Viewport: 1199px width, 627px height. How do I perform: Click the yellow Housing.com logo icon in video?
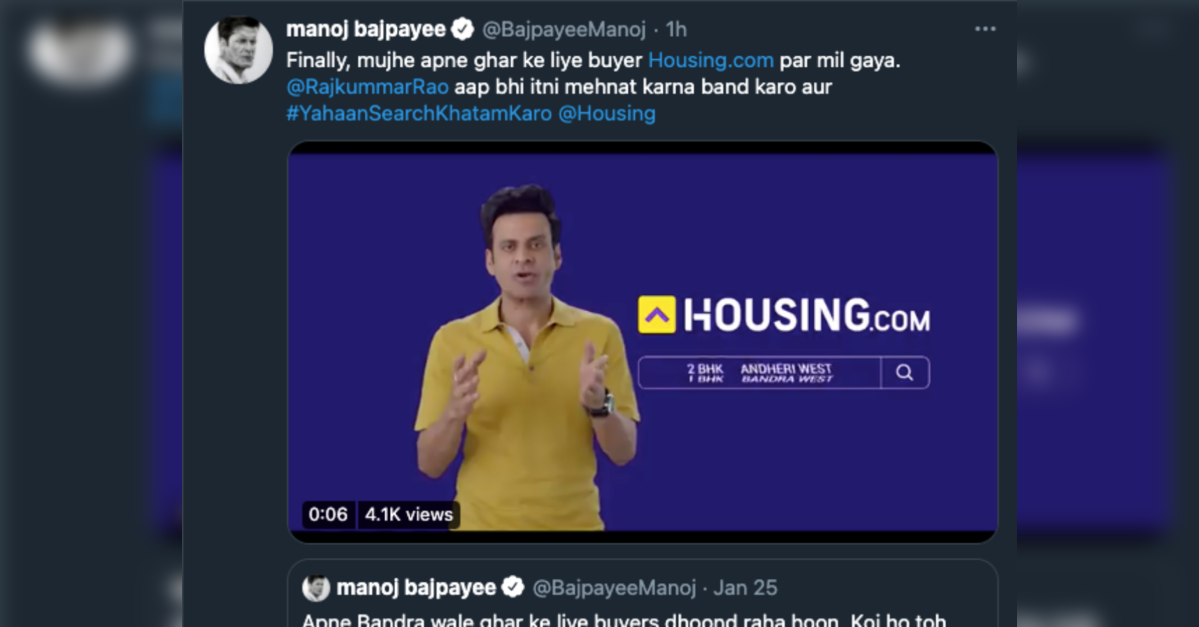pos(657,314)
